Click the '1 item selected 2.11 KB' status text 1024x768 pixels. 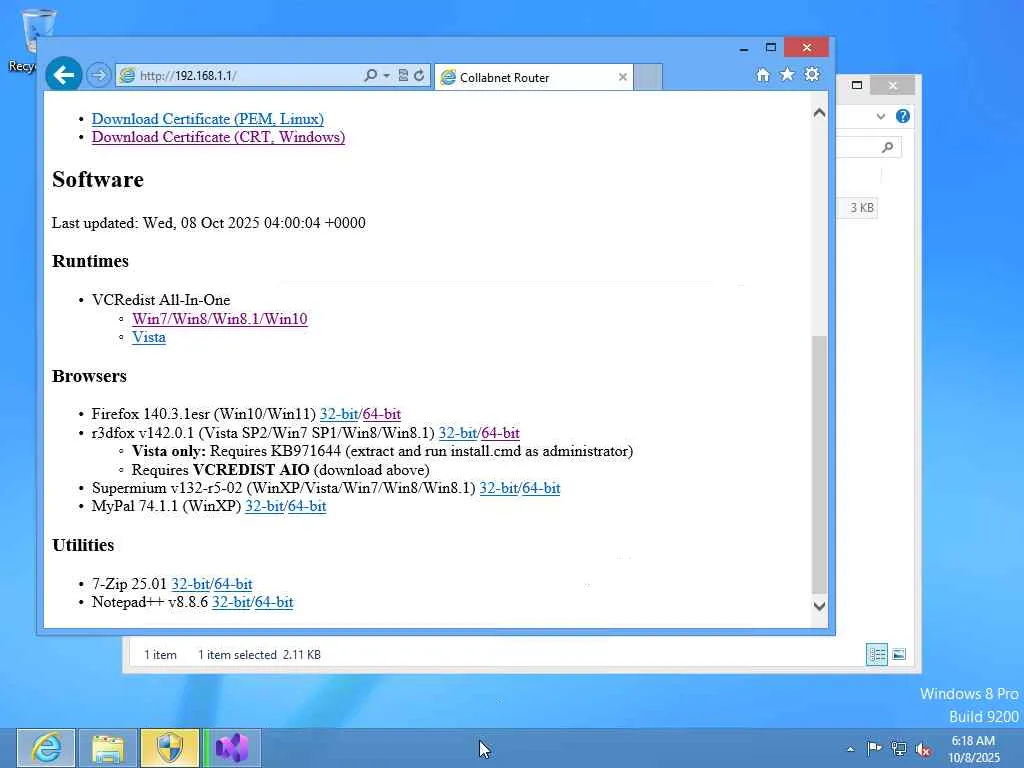tap(259, 655)
